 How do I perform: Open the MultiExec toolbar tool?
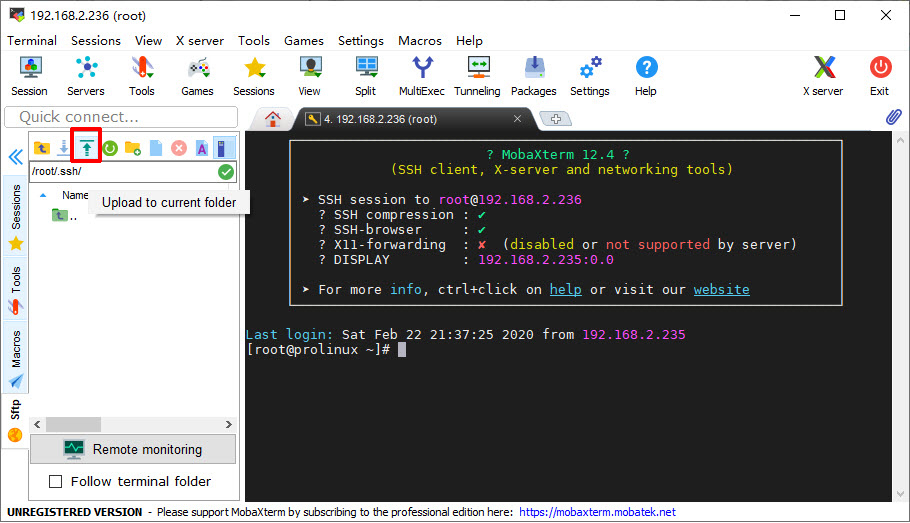(422, 75)
